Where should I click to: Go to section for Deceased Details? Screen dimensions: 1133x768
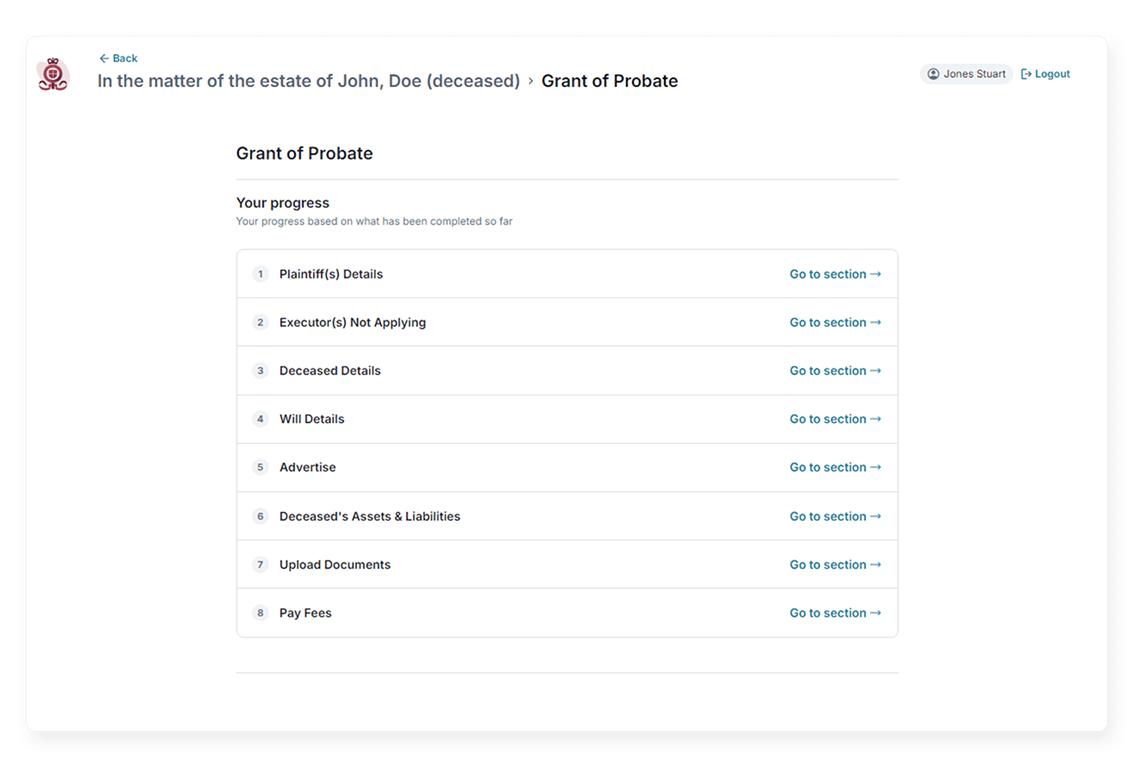click(835, 370)
